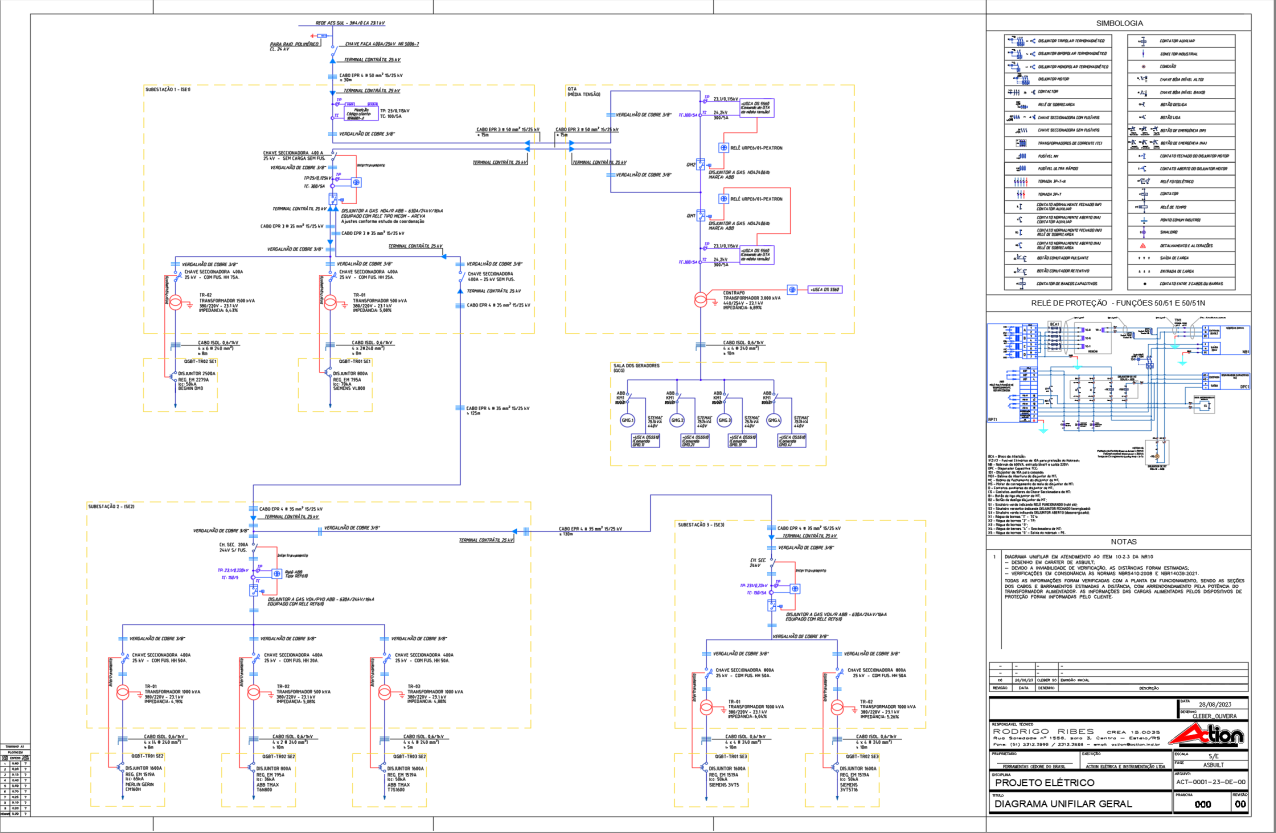Click the CONTRAFO 3.000 kVA transformer symbol
Screen dimensions: 1276x833
(x=702, y=302)
